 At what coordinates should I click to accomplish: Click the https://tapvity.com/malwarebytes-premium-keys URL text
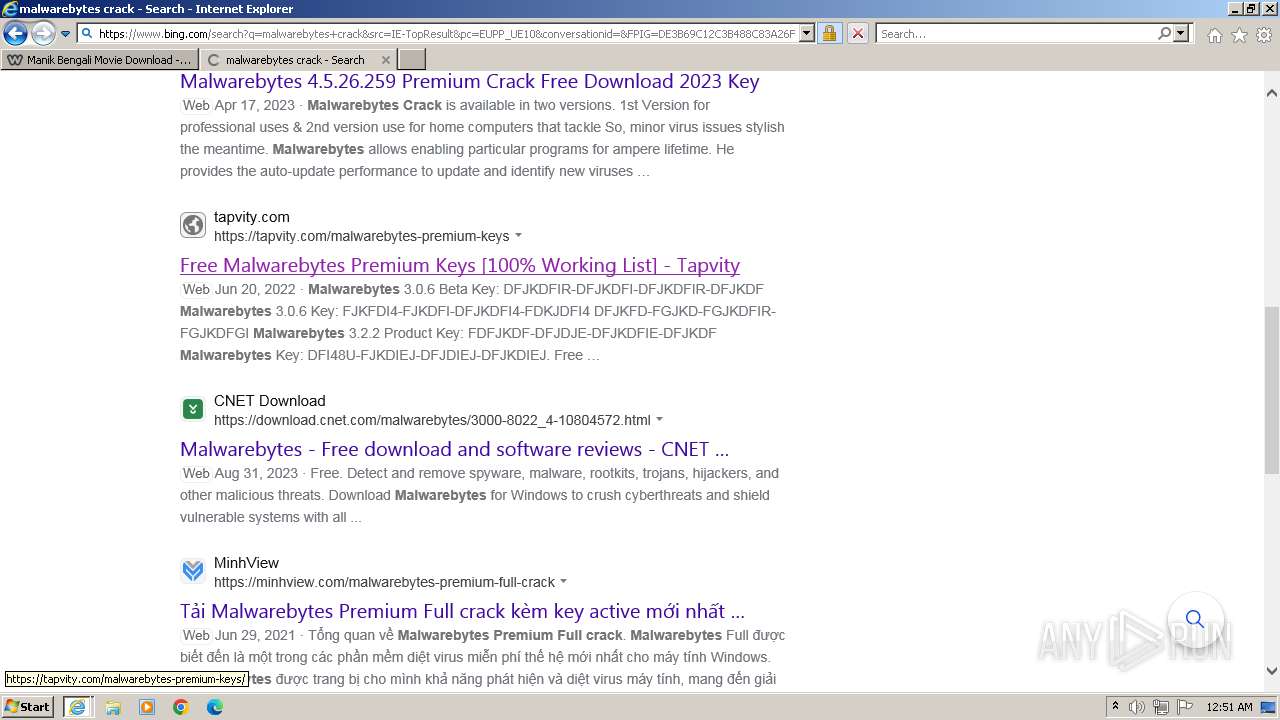(361, 237)
